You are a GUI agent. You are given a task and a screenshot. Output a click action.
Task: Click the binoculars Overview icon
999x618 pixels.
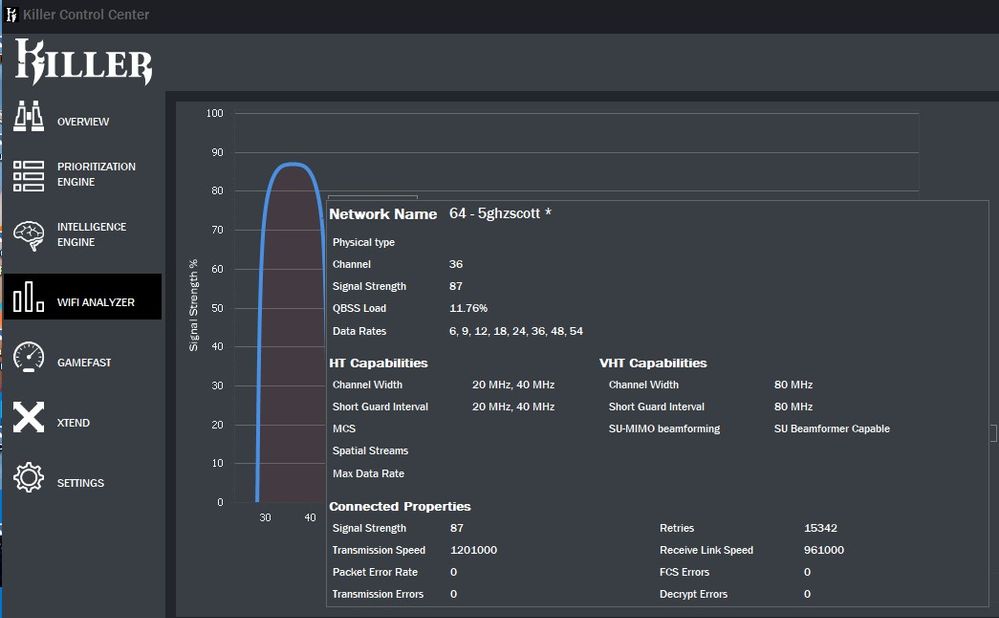coord(29,116)
